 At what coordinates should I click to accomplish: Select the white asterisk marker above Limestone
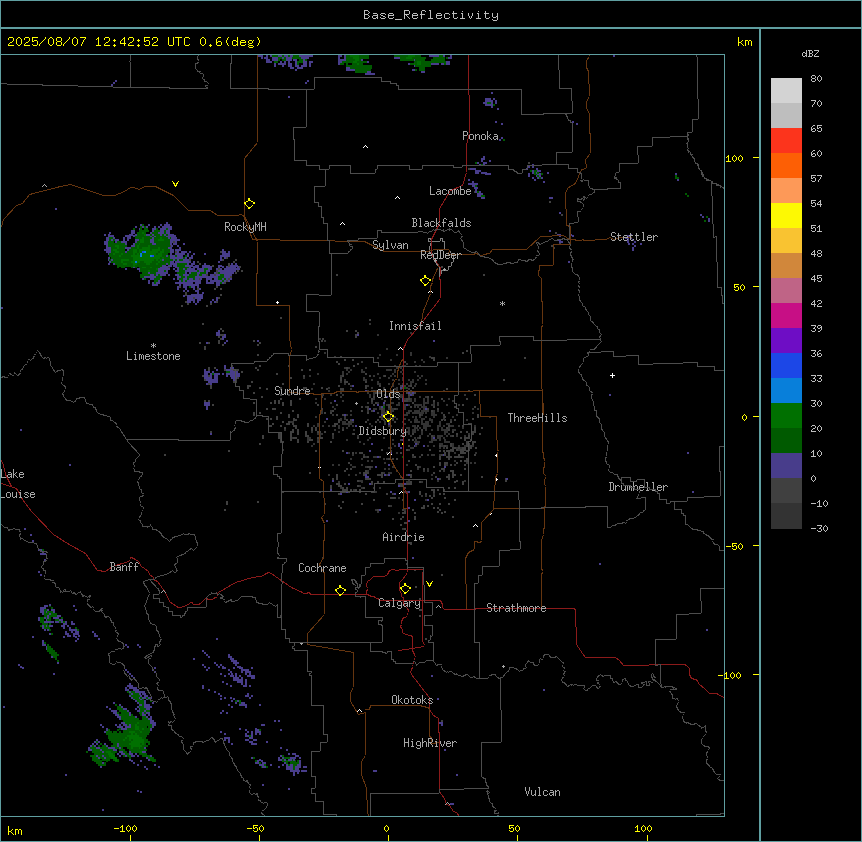[x=153, y=345]
